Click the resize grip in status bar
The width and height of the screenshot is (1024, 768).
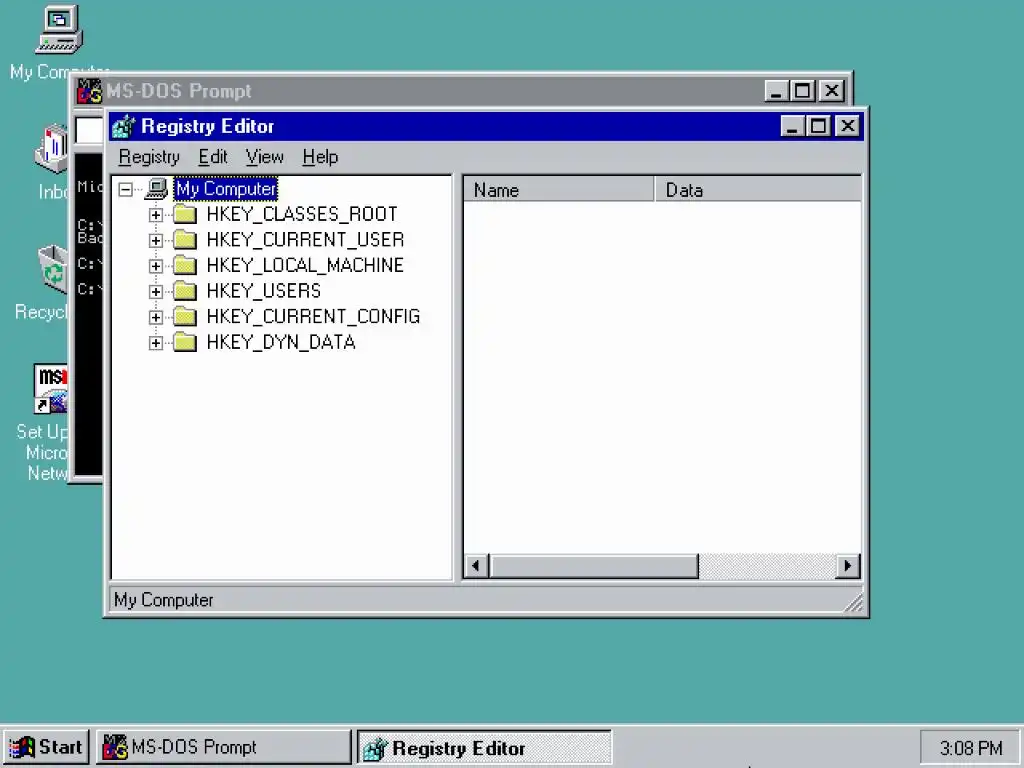pos(854,603)
